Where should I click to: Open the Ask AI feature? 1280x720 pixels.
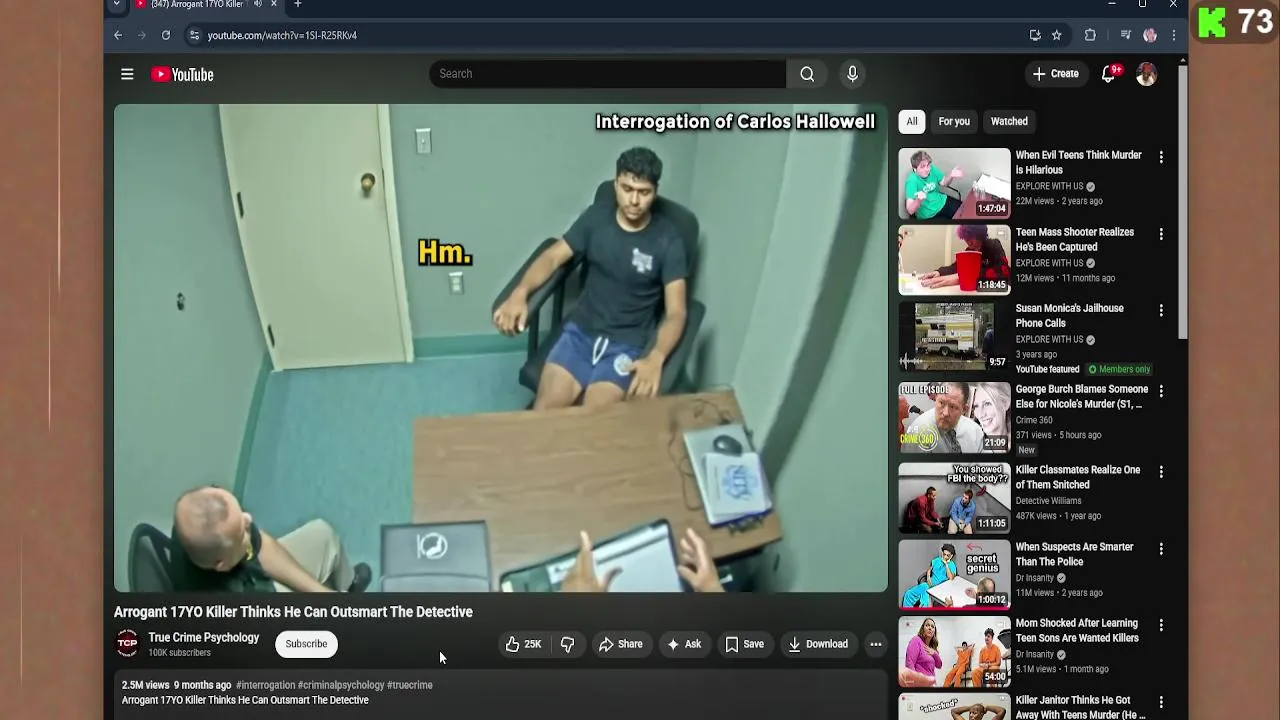684,644
